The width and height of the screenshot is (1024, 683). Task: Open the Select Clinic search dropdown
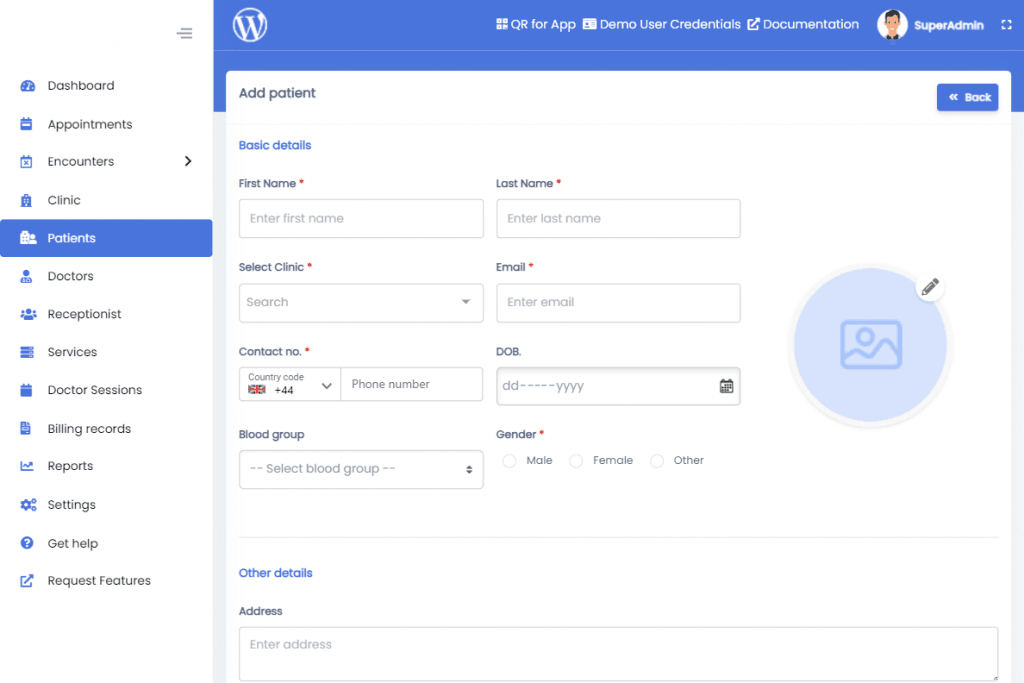pyautogui.click(x=361, y=302)
